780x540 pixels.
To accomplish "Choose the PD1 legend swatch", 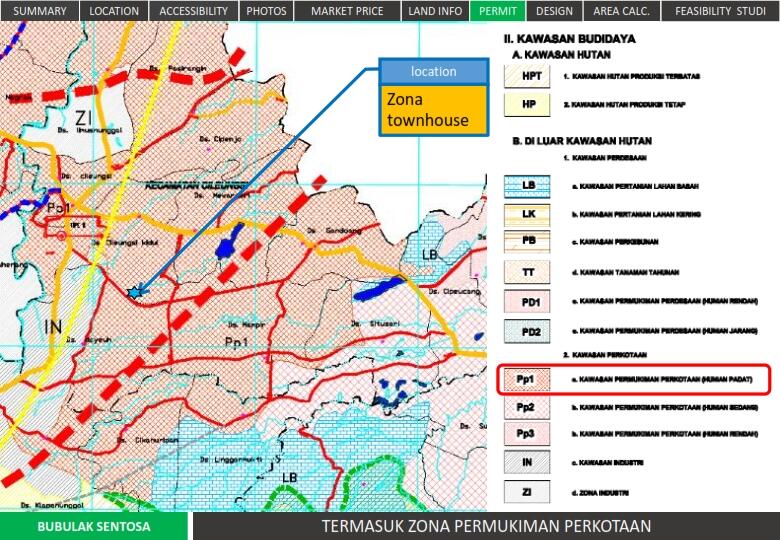I will coord(527,302).
